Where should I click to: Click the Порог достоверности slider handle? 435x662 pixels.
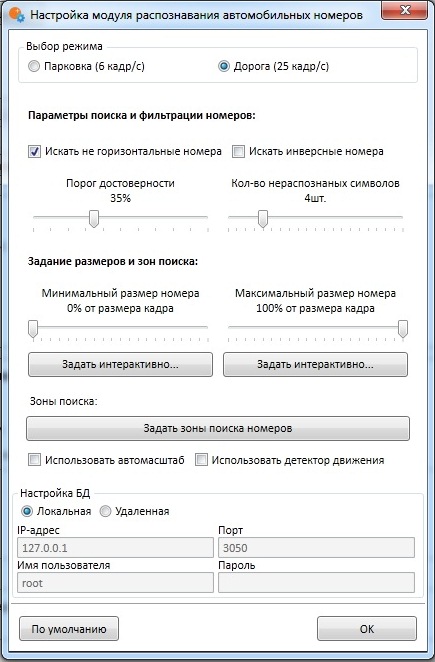(x=94, y=219)
